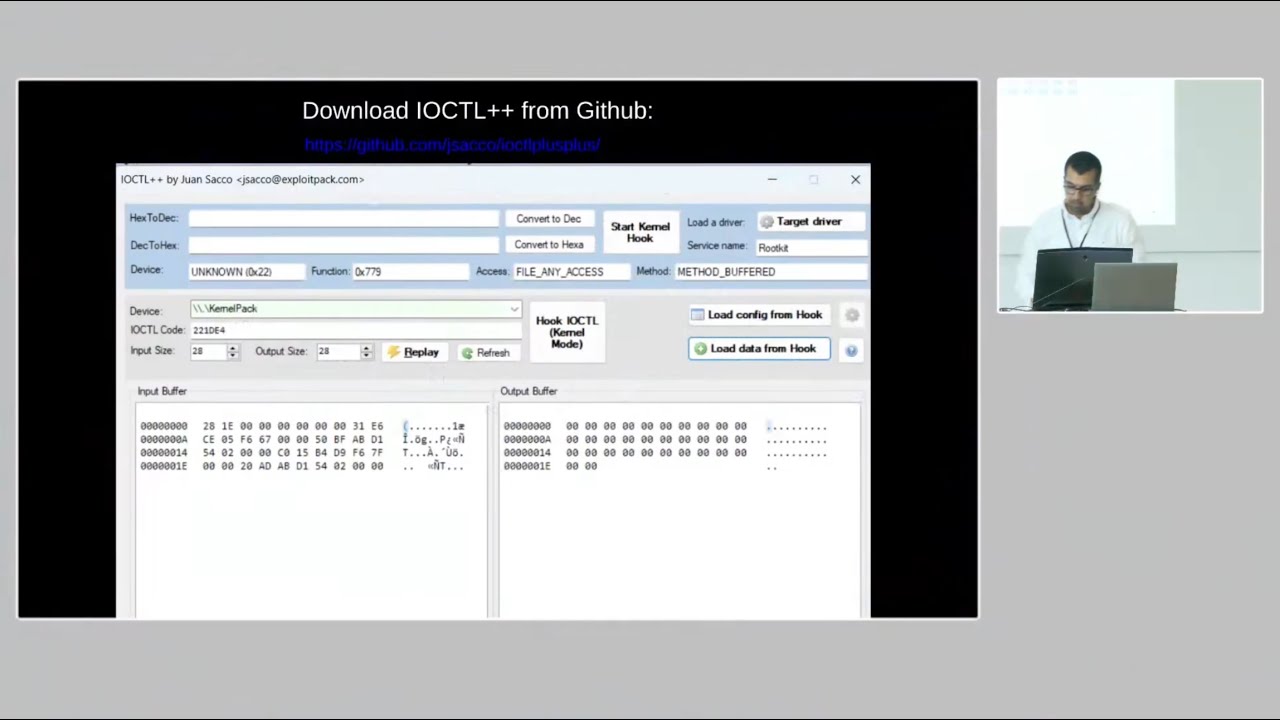Click the Method field showing METHOD_BUFFERED
Viewport: 1280px width, 720px height.
click(x=770, y=272)
